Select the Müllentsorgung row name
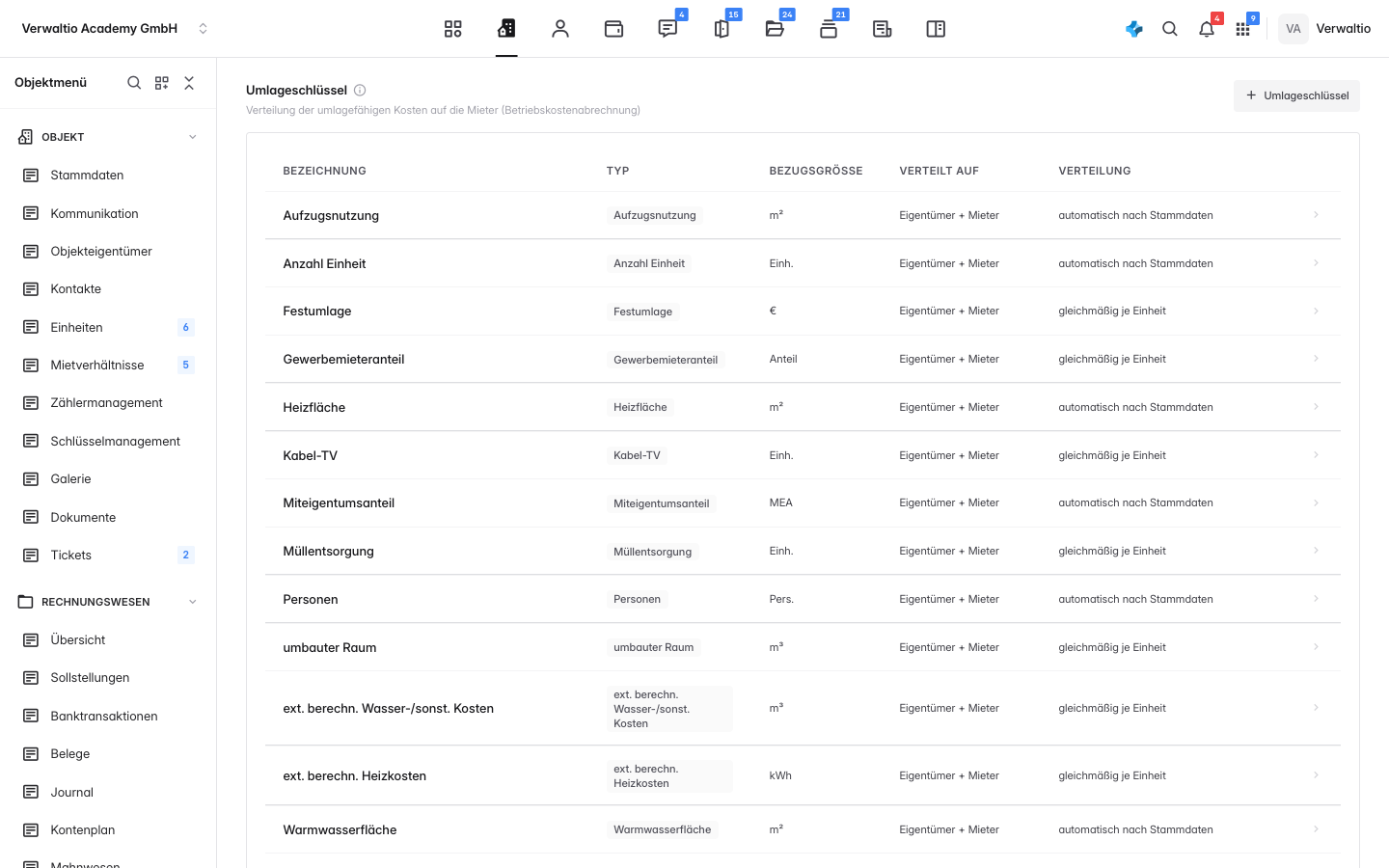The height and width of the screenshot is (868, 1389). (x=328, y=551)
